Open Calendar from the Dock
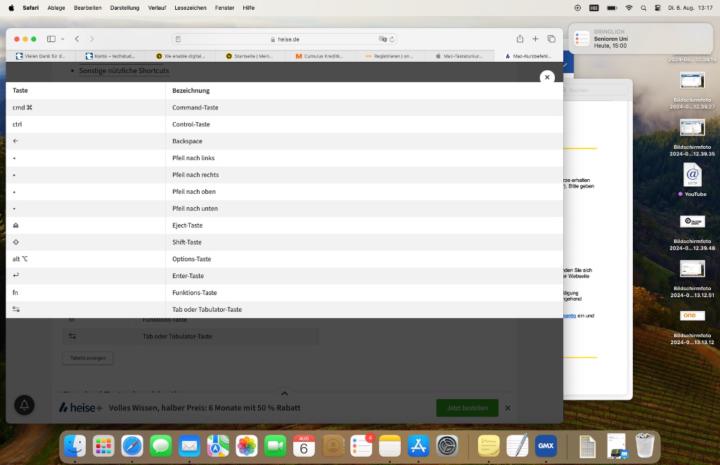The height and width of the screenshot is (465, 720). [x=304, y=446]
